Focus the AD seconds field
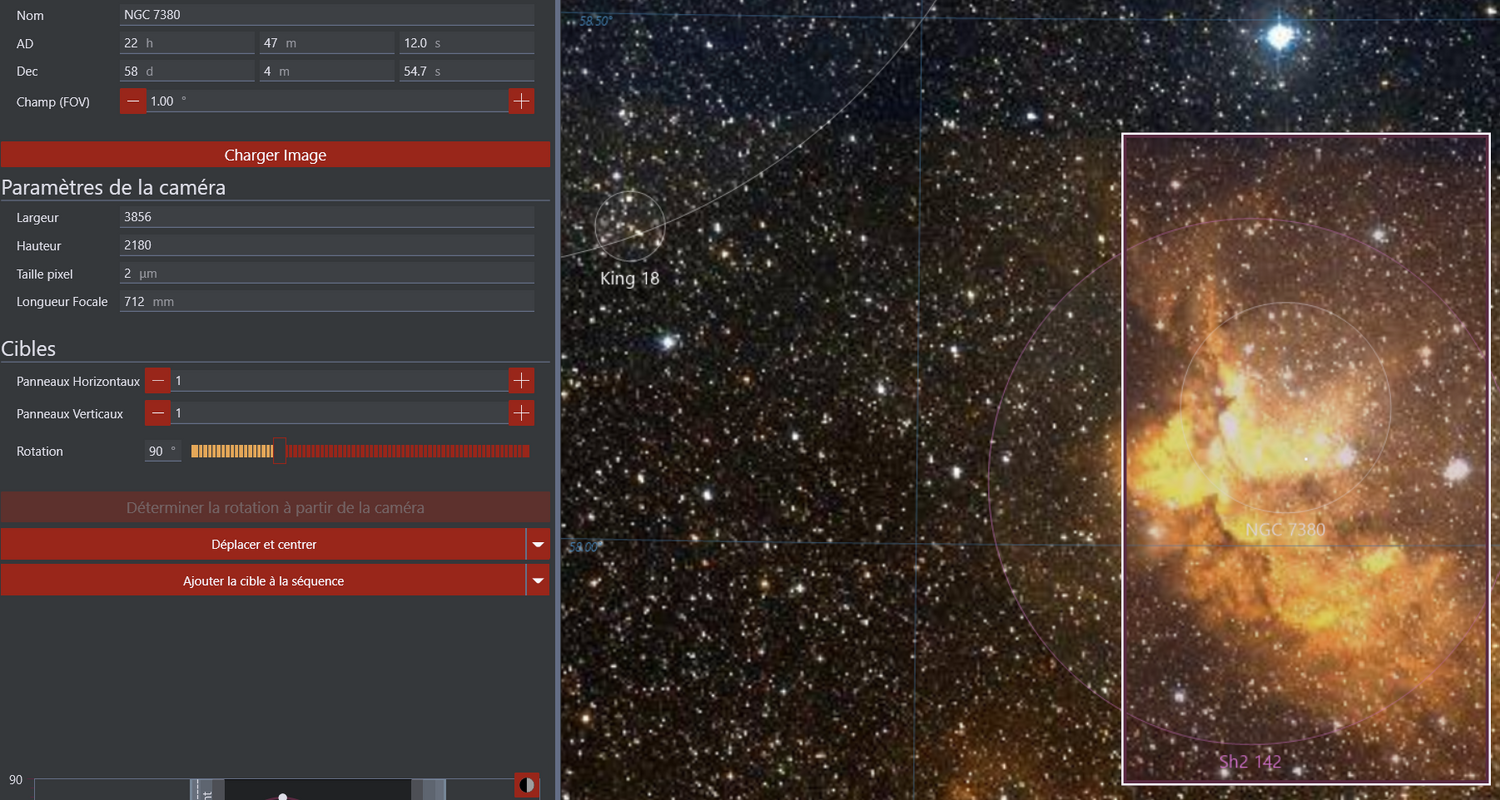Screen dimensions: 1500x800 coord(467,44)
